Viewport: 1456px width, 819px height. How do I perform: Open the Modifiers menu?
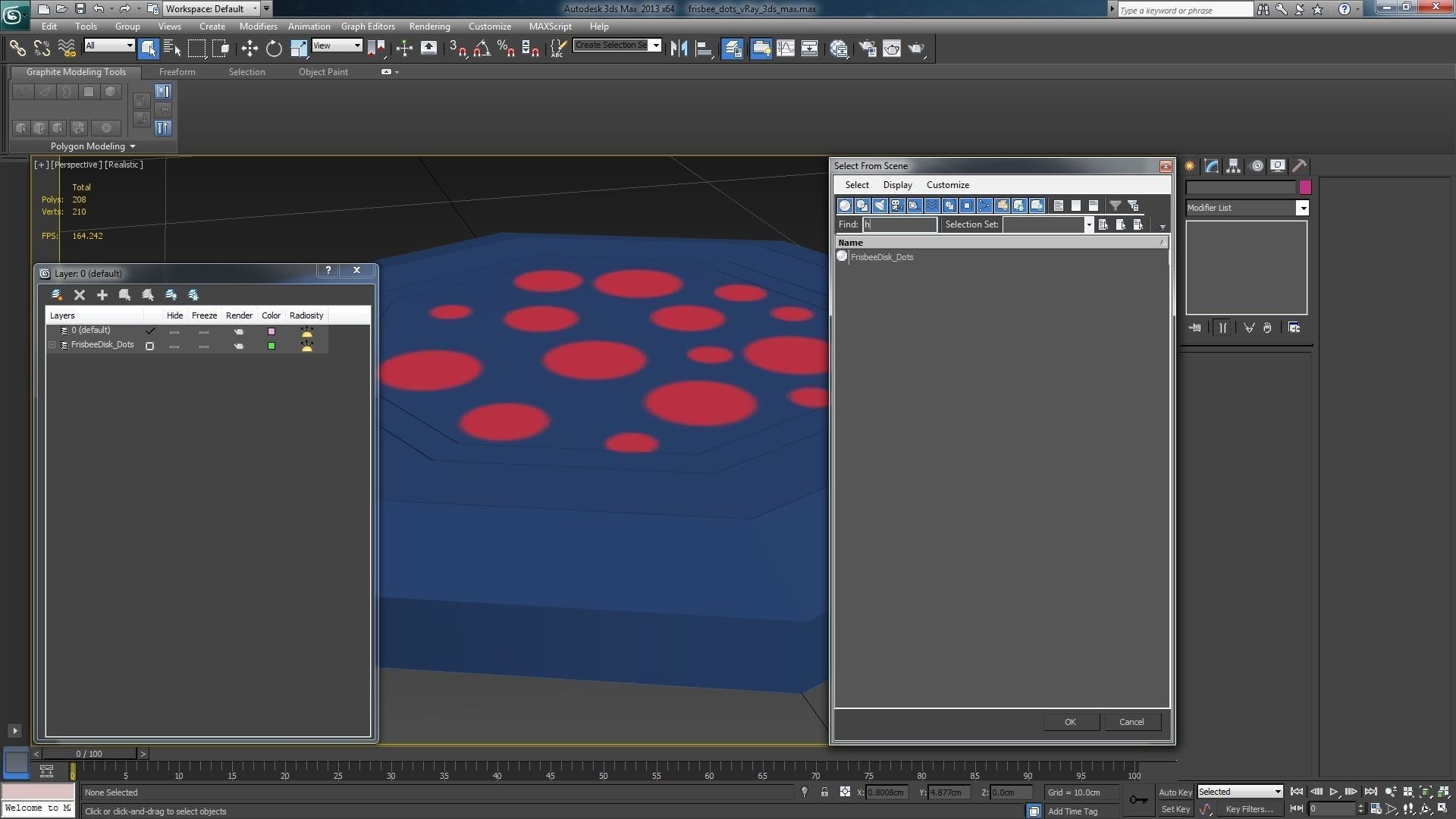pyautogui.click(x=258, y=26)
